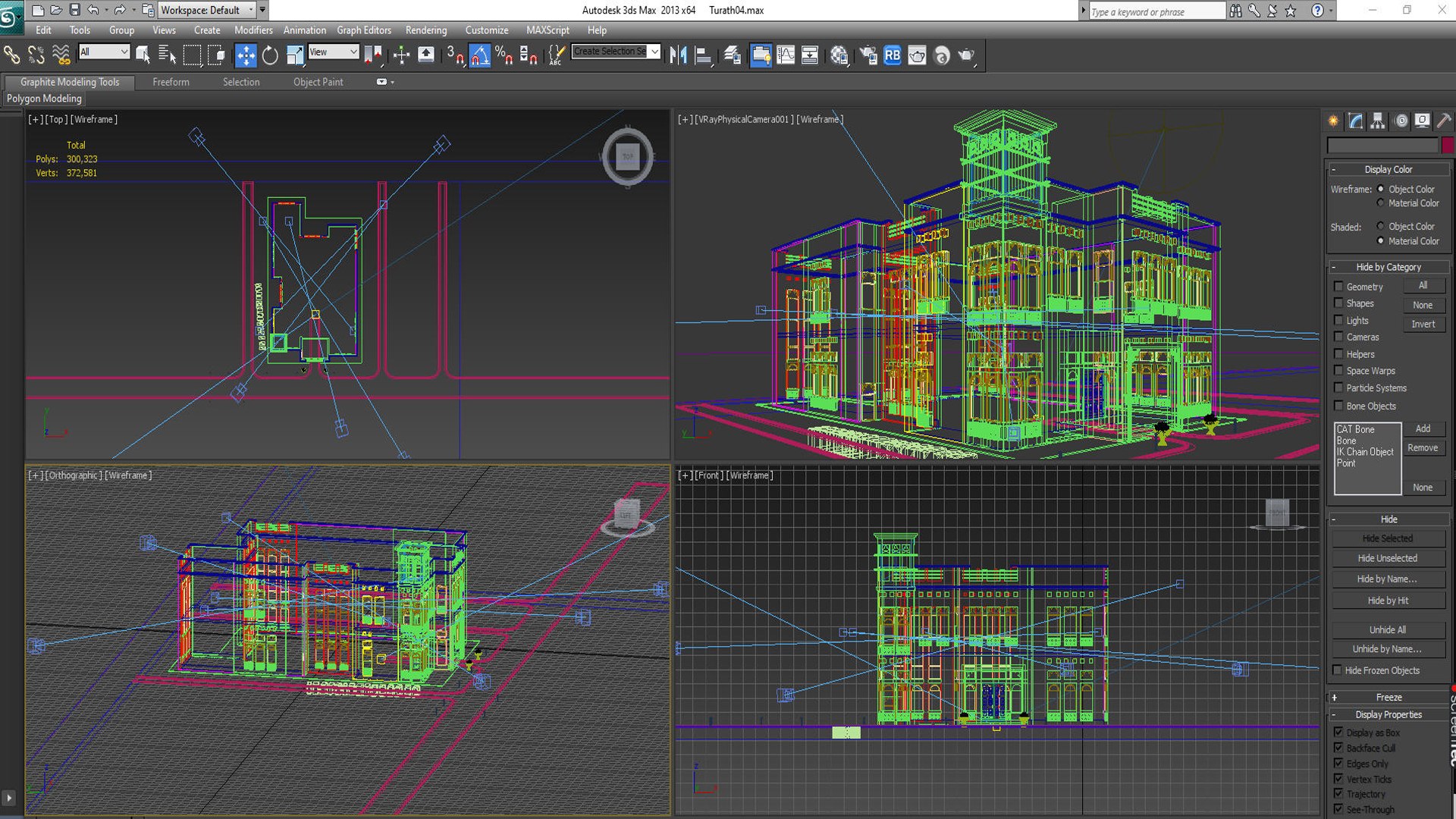Viewport: 1456px width, 819px height.
Task: Activate Select and Rotate tool
Action: pos(270,55)
